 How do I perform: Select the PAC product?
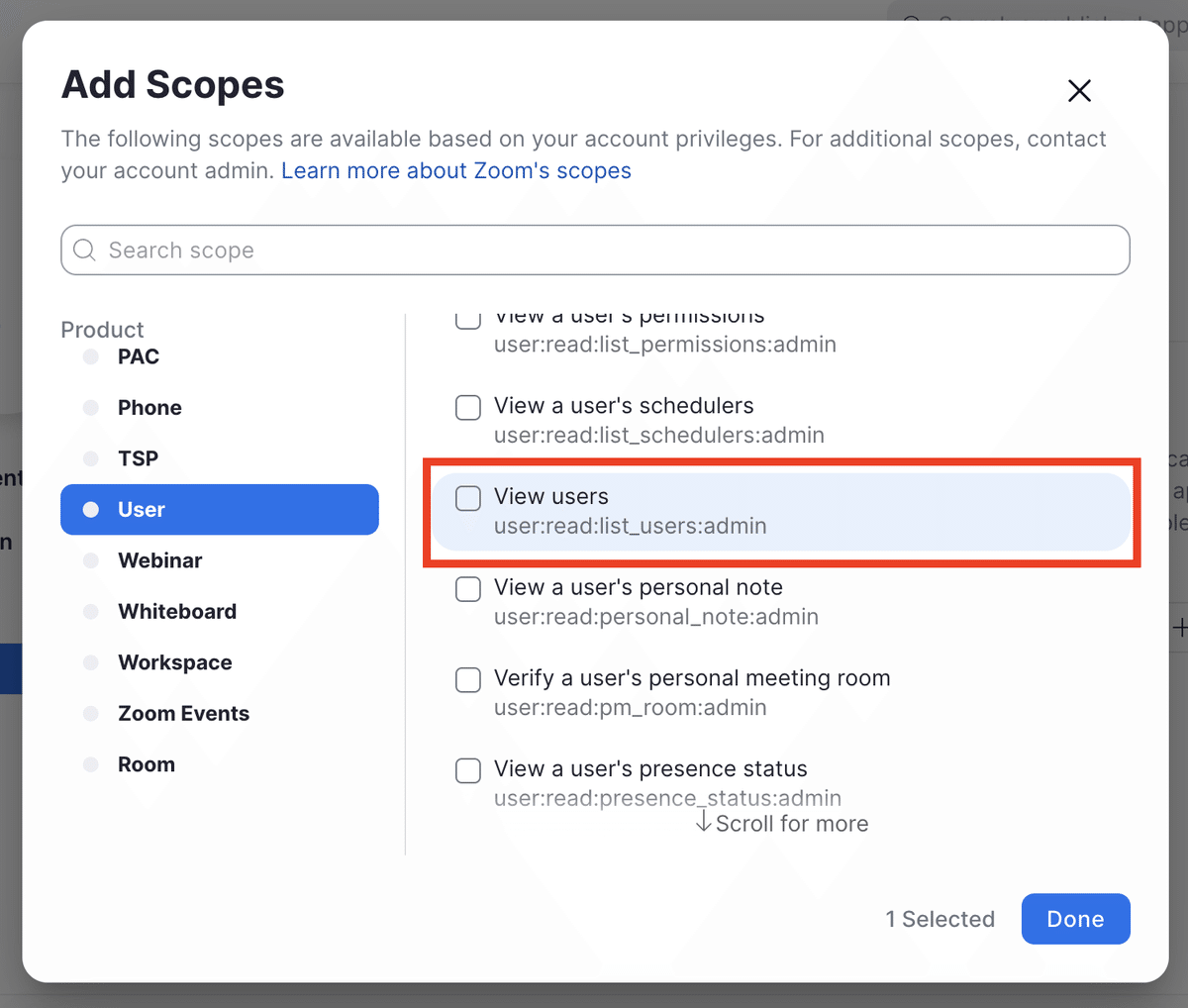pos(139,356)
